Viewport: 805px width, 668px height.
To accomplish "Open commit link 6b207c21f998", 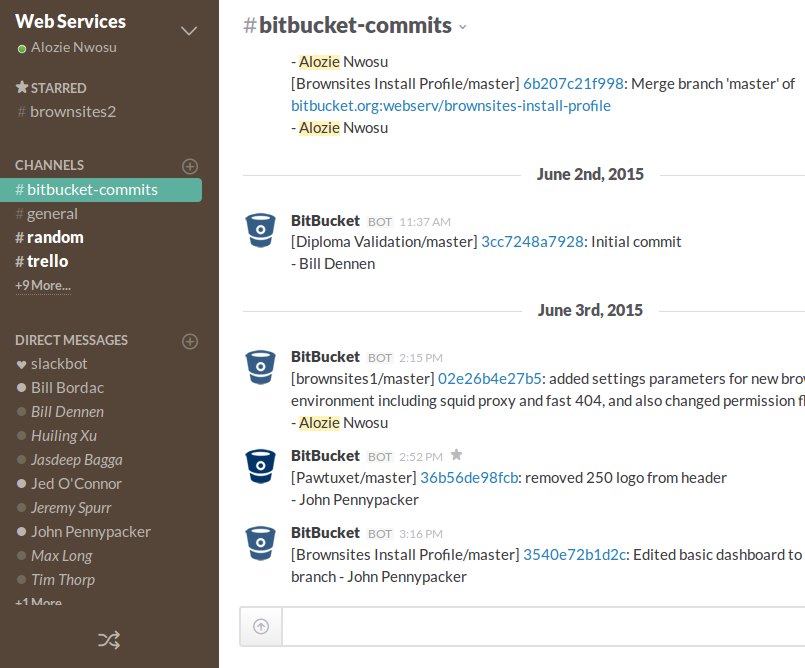I will coord(573,84).
